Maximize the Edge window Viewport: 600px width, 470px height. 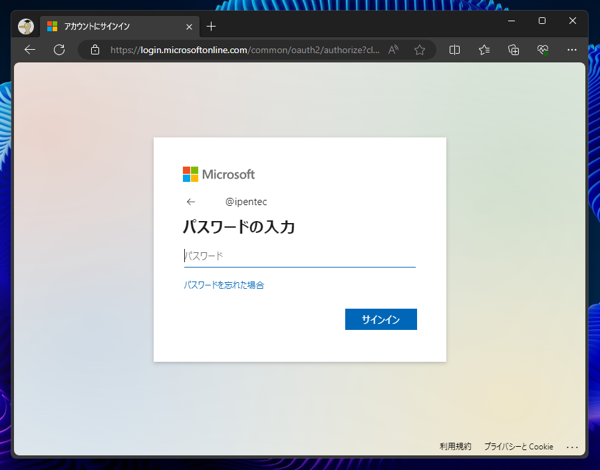pyautogui.click(x=542, y=21)
